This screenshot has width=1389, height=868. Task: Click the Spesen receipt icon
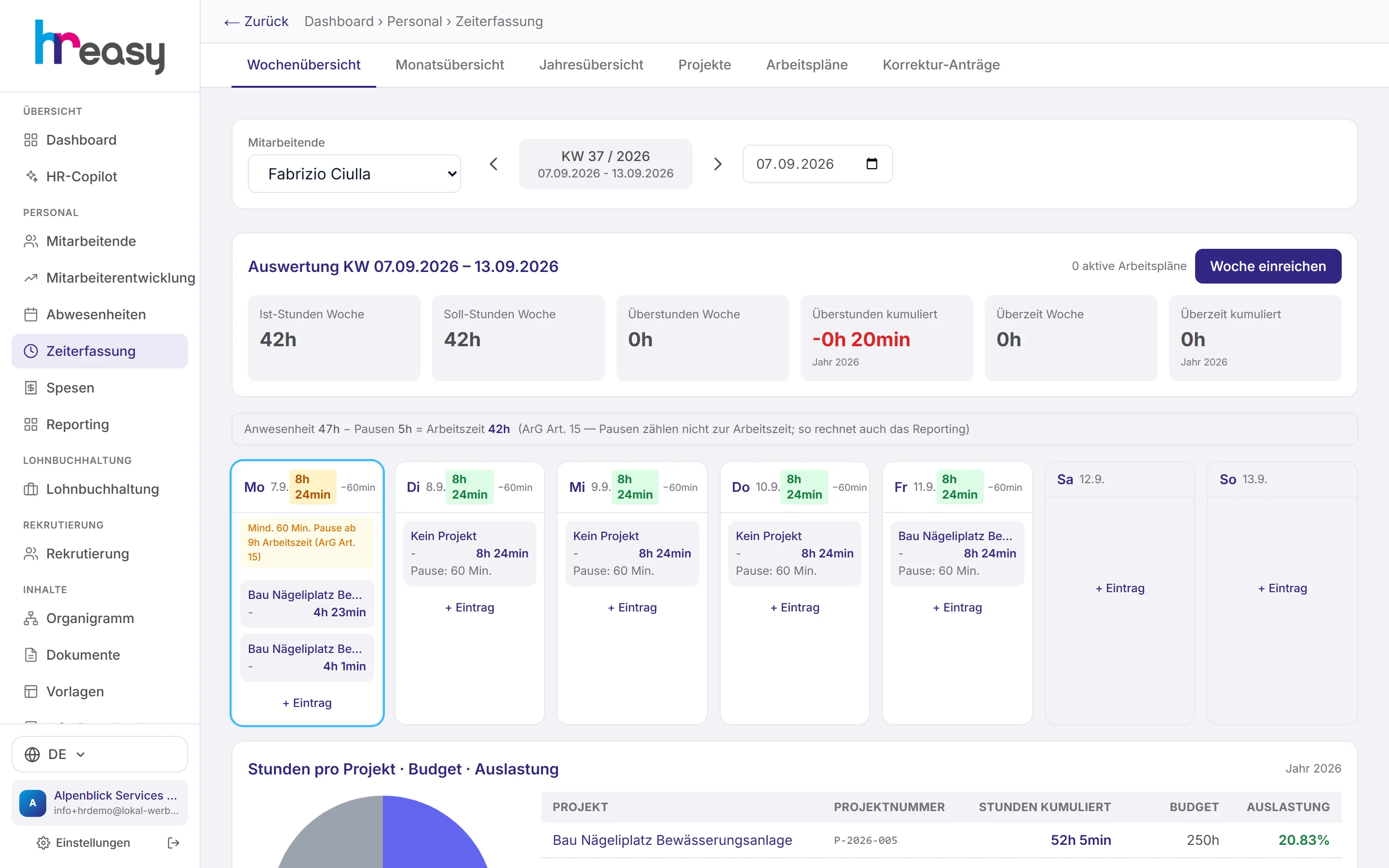coord(31,388)
